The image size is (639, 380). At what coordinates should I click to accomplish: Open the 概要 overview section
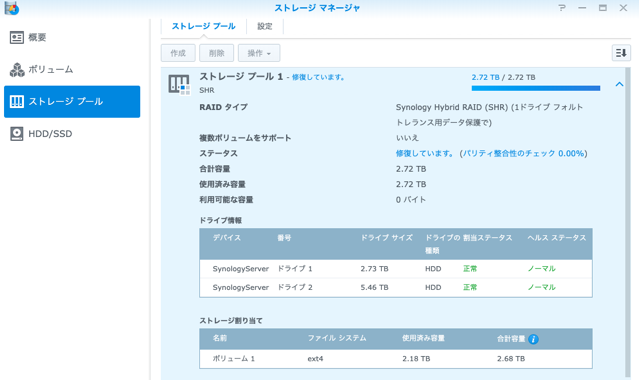coord(72,38)
